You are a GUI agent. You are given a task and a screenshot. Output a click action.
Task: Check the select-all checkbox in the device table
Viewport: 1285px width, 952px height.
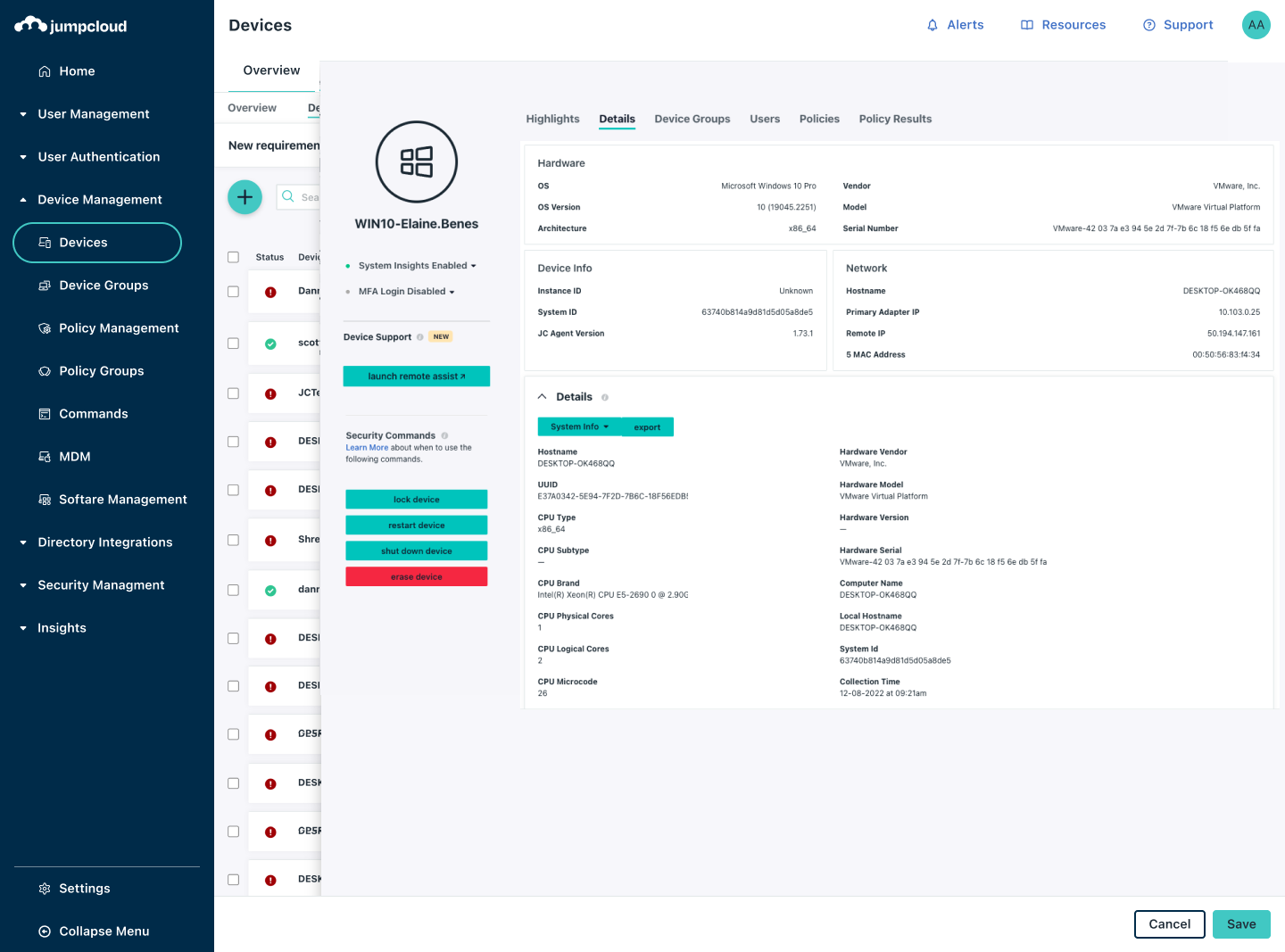coord(233,257)
